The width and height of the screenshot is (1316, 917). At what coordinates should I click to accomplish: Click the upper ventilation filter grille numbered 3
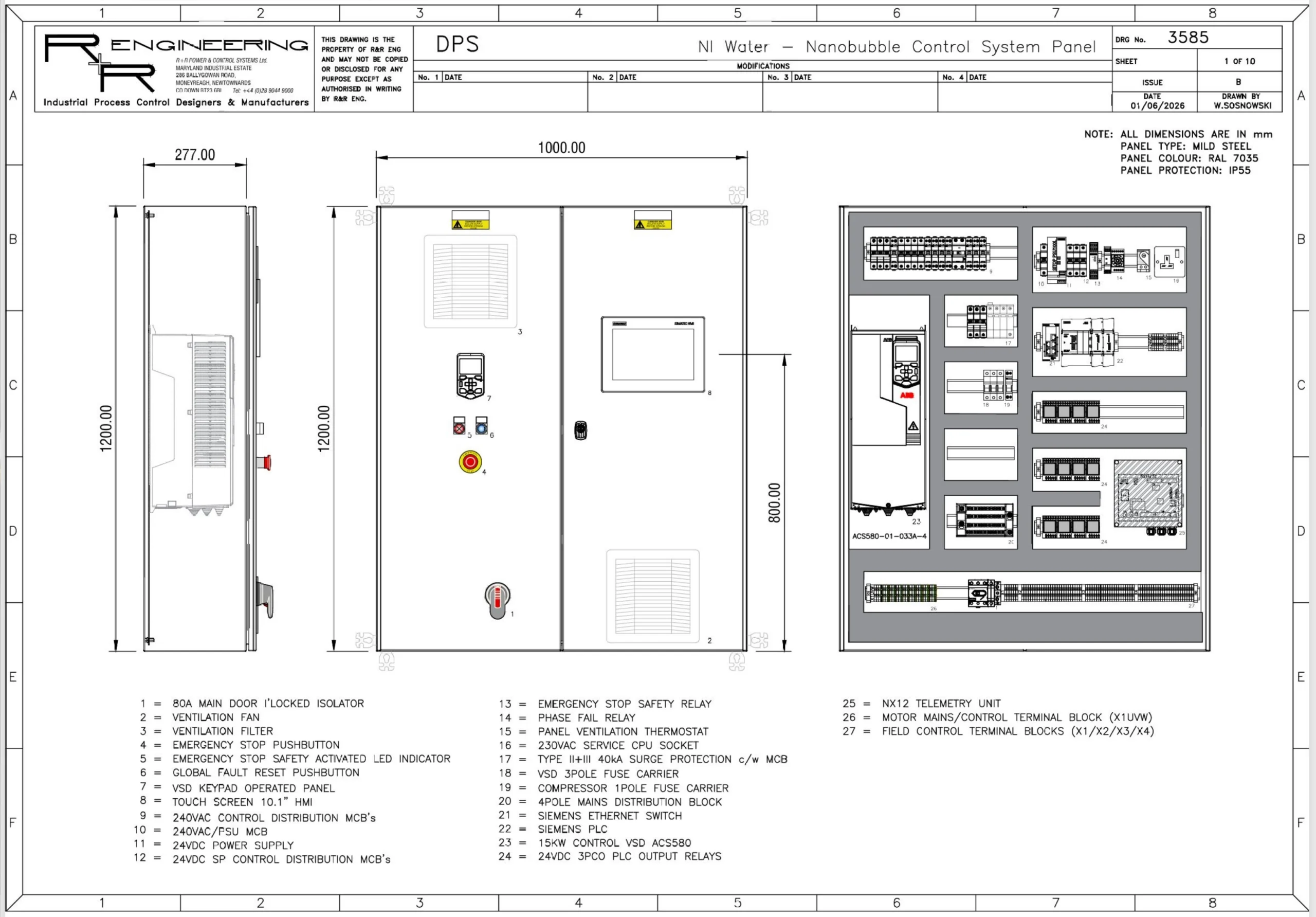(470, 281)
